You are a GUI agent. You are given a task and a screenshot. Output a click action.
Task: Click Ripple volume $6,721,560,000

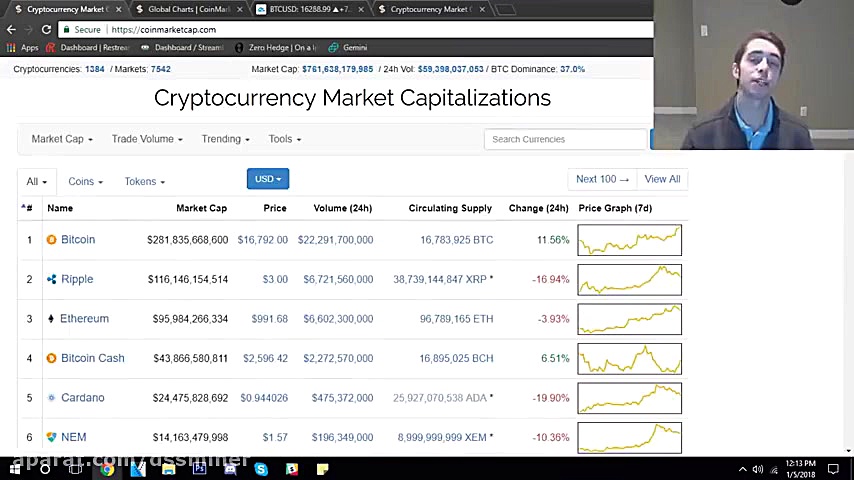coord(338,279)
